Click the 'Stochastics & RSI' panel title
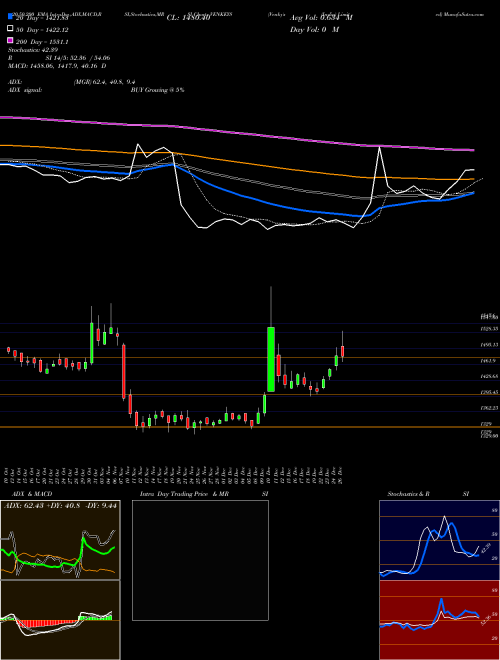Screen dimensions: 500x660 [x=428, y=494]
